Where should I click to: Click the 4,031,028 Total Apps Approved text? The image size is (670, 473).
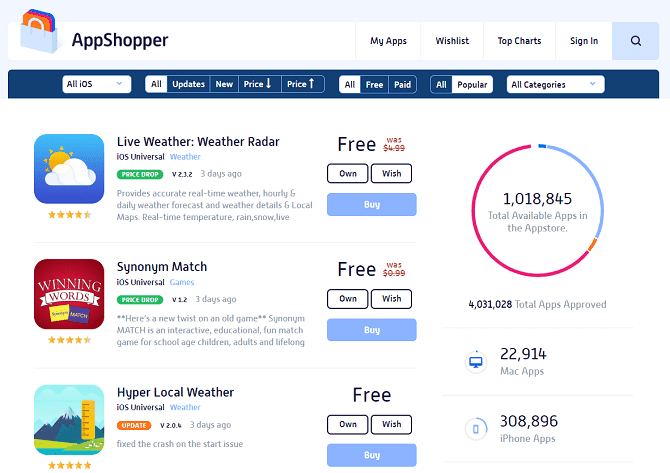[x=537, y=304]
